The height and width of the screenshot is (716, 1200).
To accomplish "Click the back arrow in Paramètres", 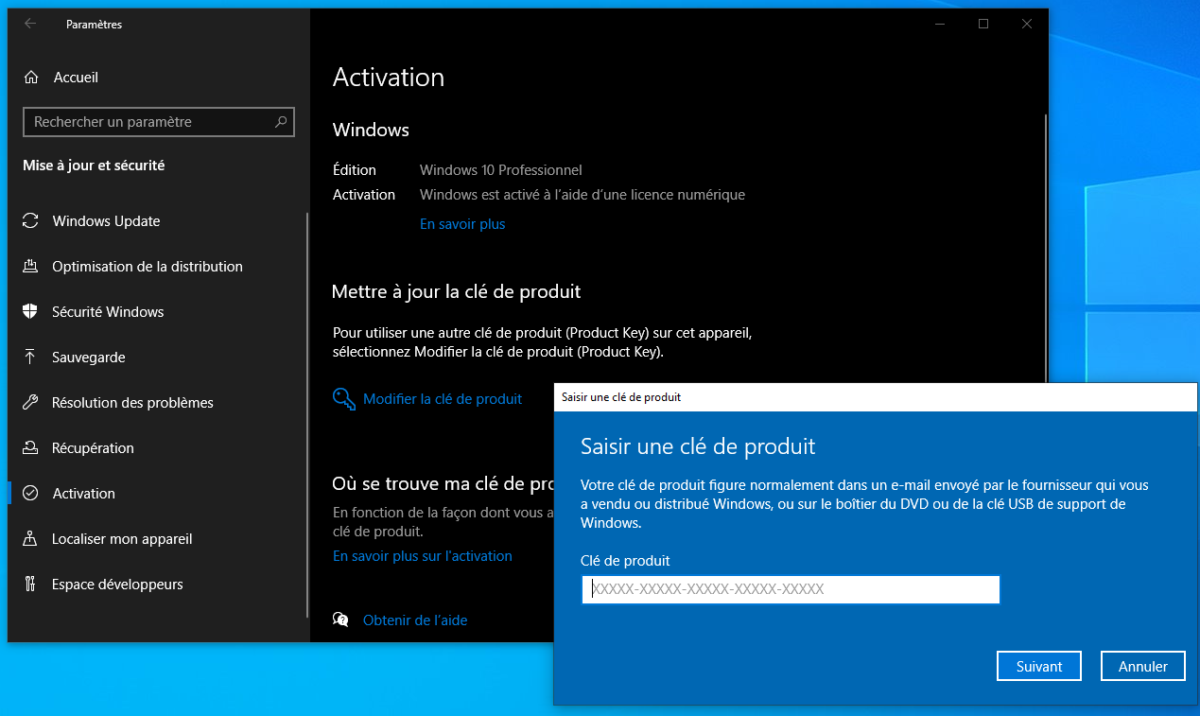I will [28, 23].
